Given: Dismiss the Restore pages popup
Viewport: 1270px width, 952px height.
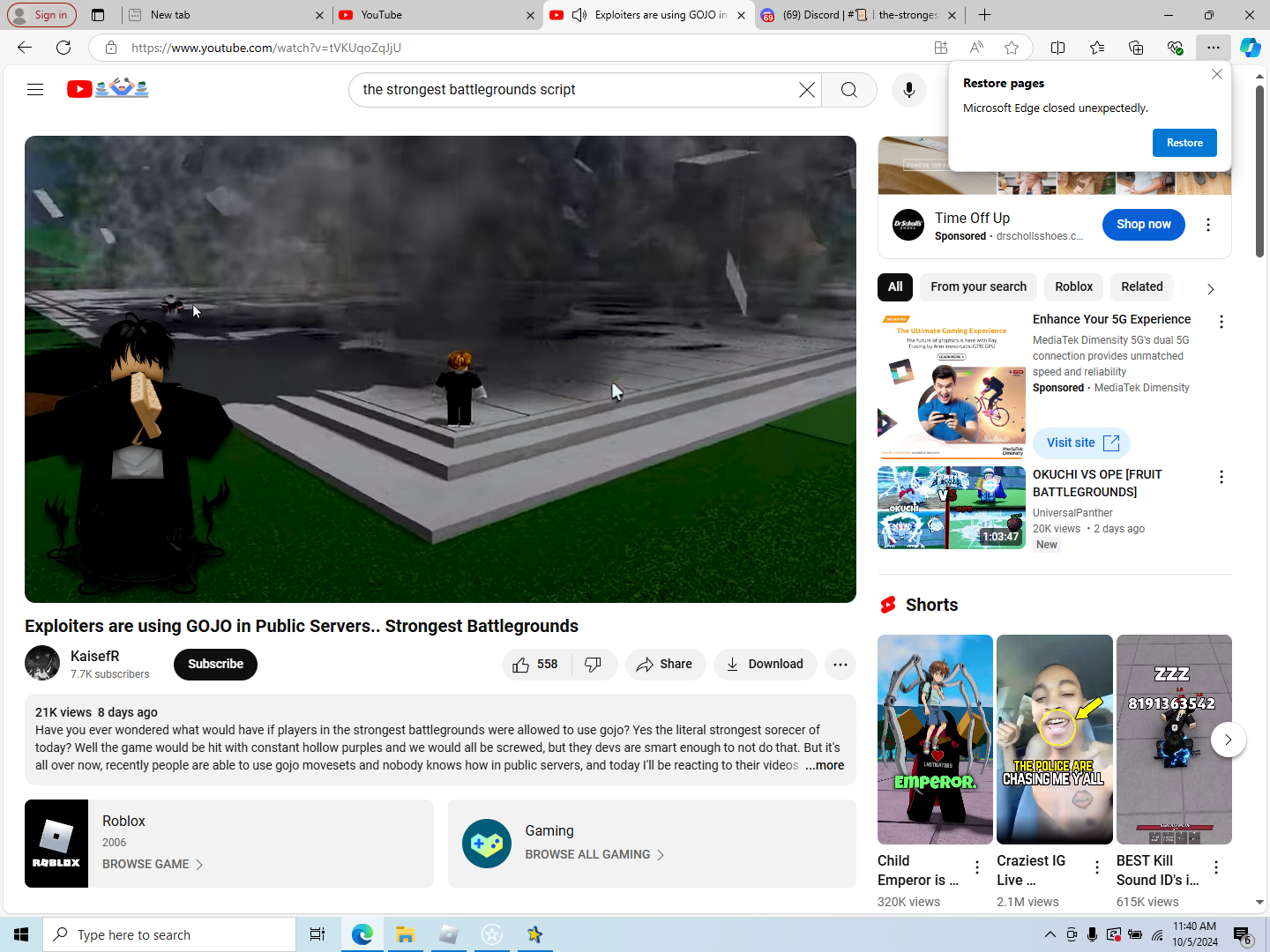Looking at the screenshot, I should (1216, 74).
